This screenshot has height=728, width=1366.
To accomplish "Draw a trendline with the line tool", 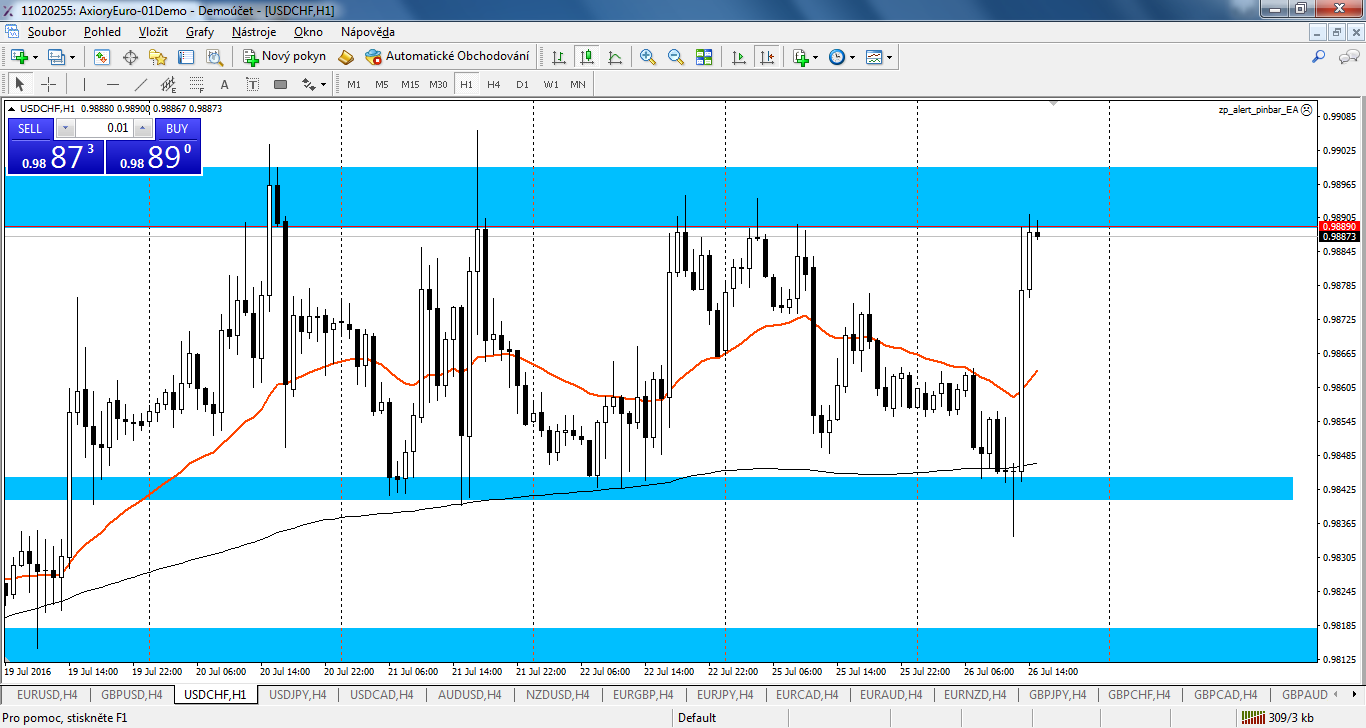I will (x=141, y=84).
